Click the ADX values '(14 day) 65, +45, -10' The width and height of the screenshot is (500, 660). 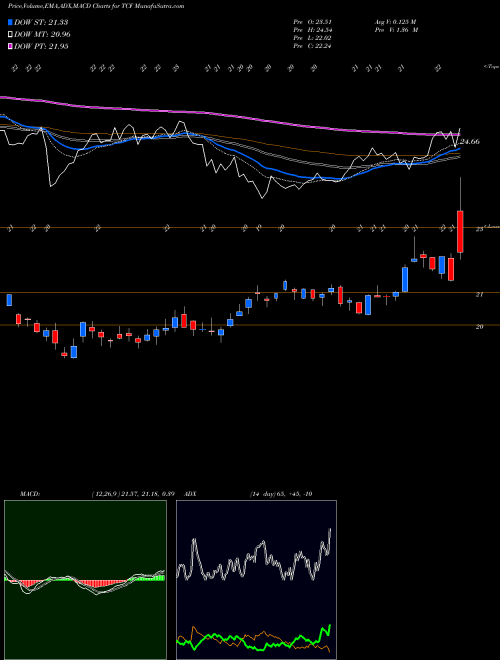281,494
